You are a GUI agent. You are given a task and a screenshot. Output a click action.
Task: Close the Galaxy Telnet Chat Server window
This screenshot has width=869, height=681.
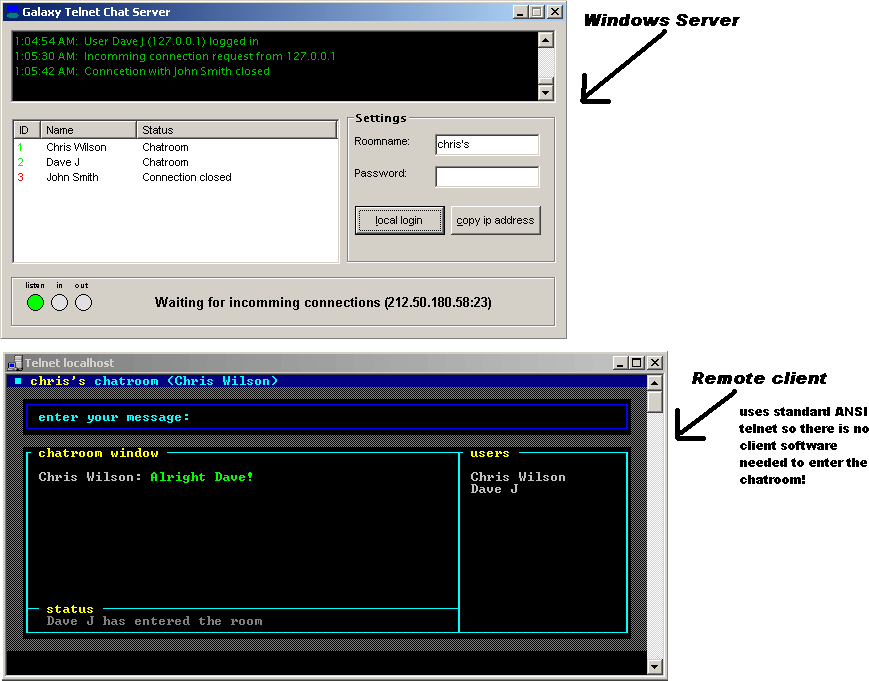555,12
